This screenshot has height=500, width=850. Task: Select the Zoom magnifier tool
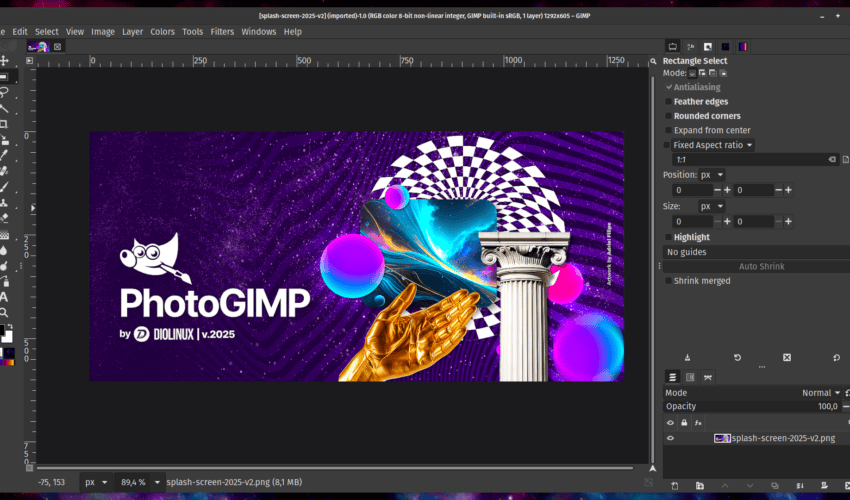(x=4, y=313)
